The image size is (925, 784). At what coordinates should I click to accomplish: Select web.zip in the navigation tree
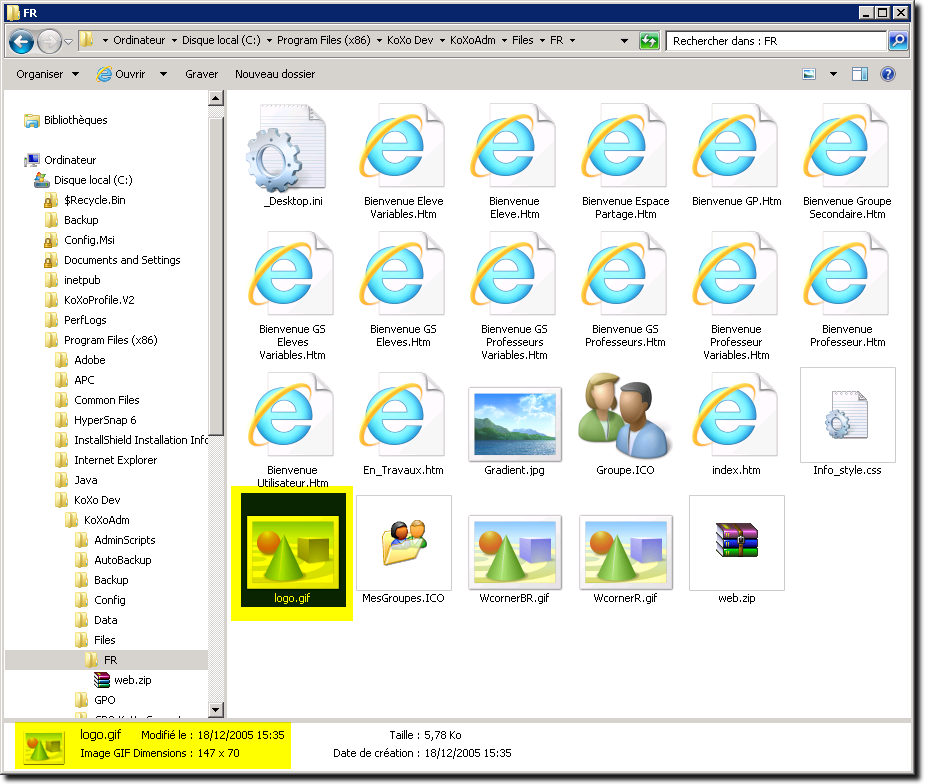(133, 680)
